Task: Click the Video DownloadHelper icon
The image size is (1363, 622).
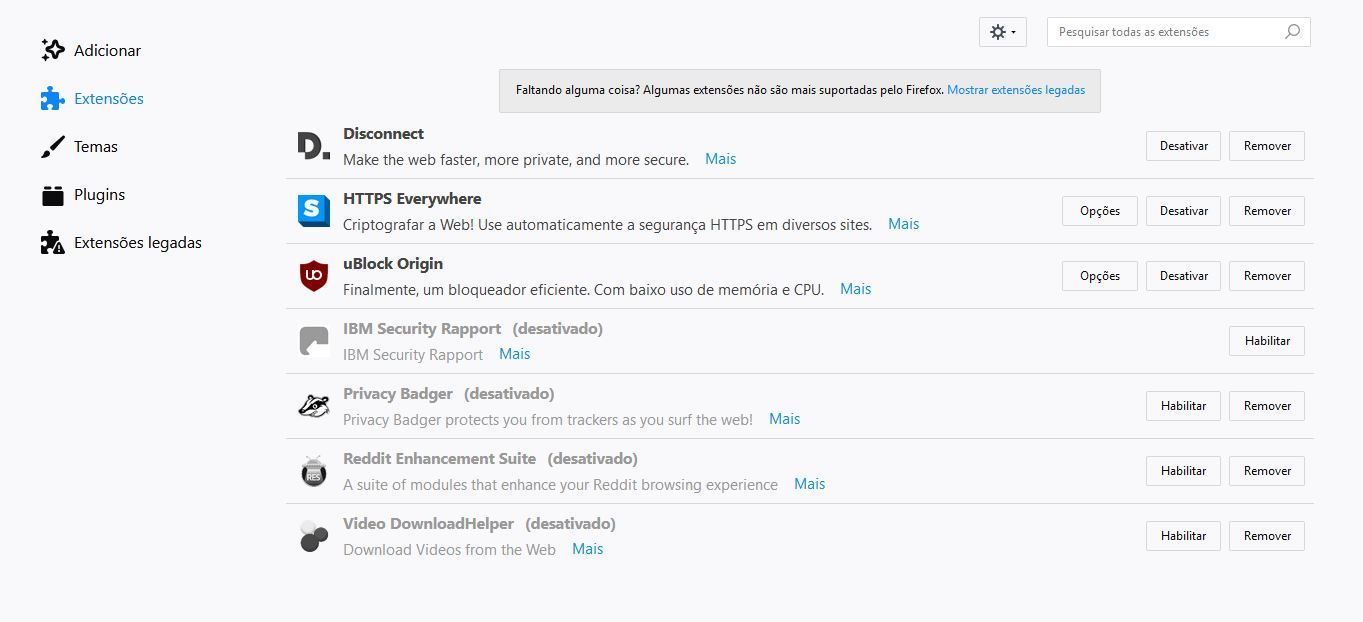Action: [x=313, y=536]
